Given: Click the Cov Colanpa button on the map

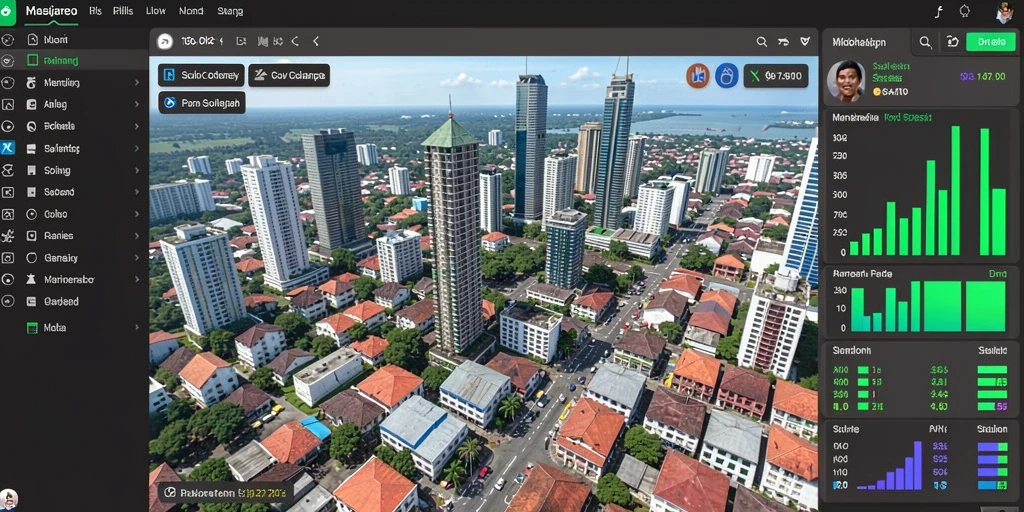Looking at the screenshot, I should pyautogui.click(x=289, y=75).
